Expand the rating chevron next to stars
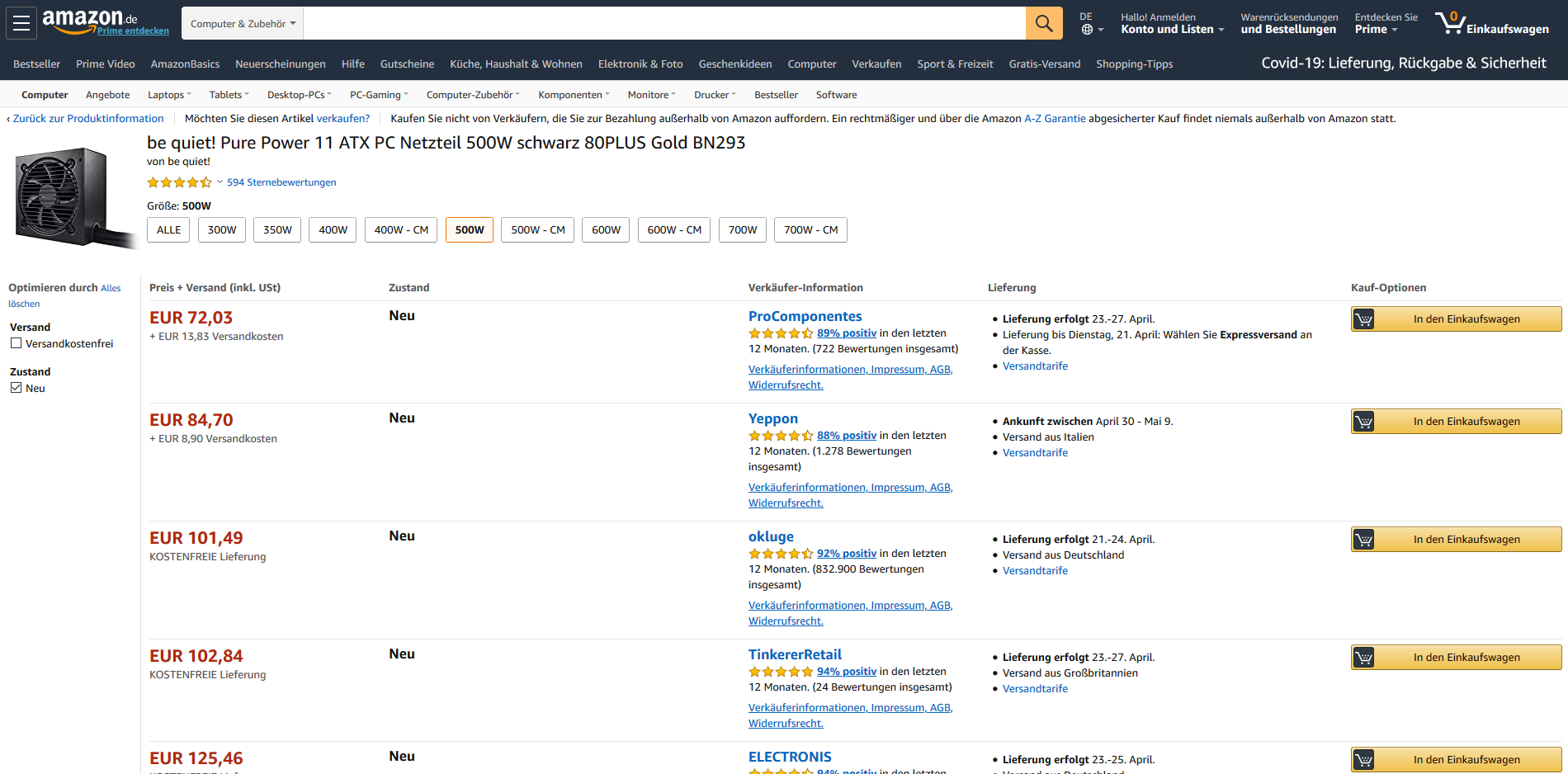 click(x=220, y=182)
